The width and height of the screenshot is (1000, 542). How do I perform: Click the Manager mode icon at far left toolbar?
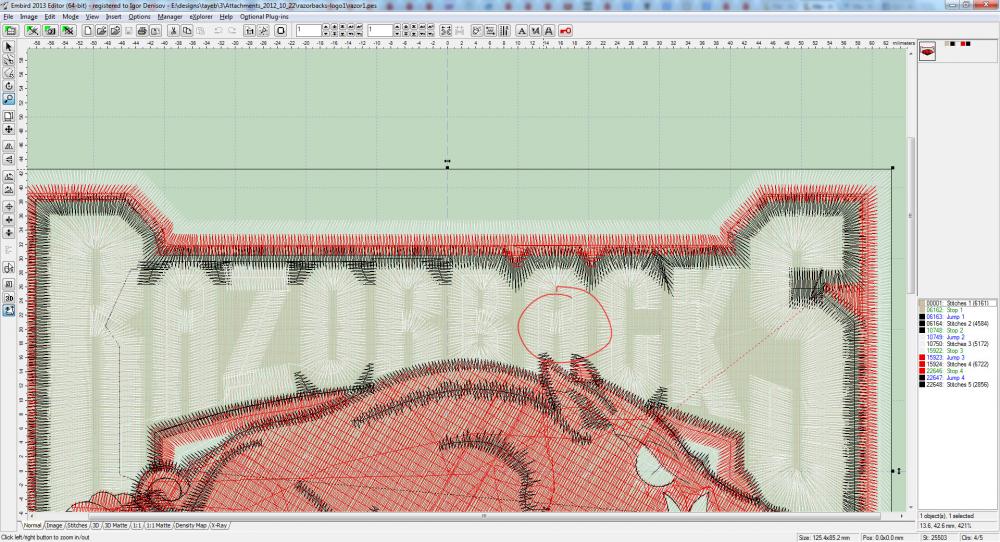click(x=10, y=31)
